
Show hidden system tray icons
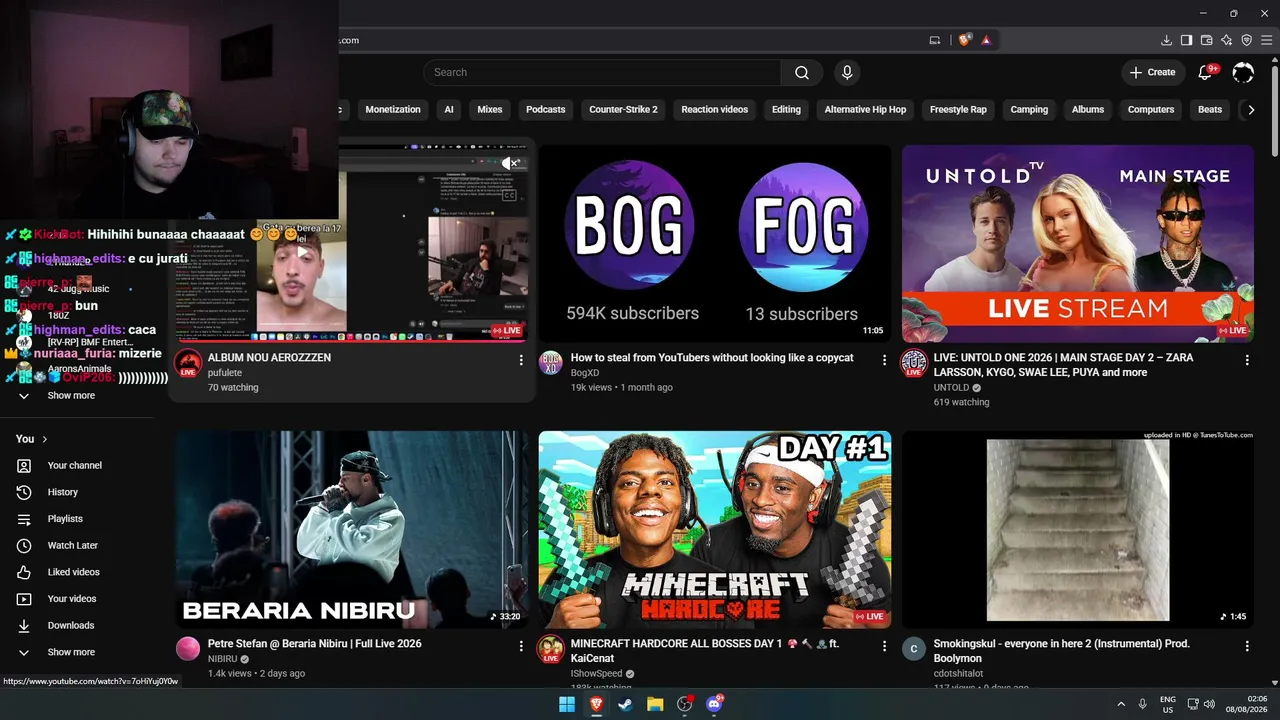[x=1121, y=704]
